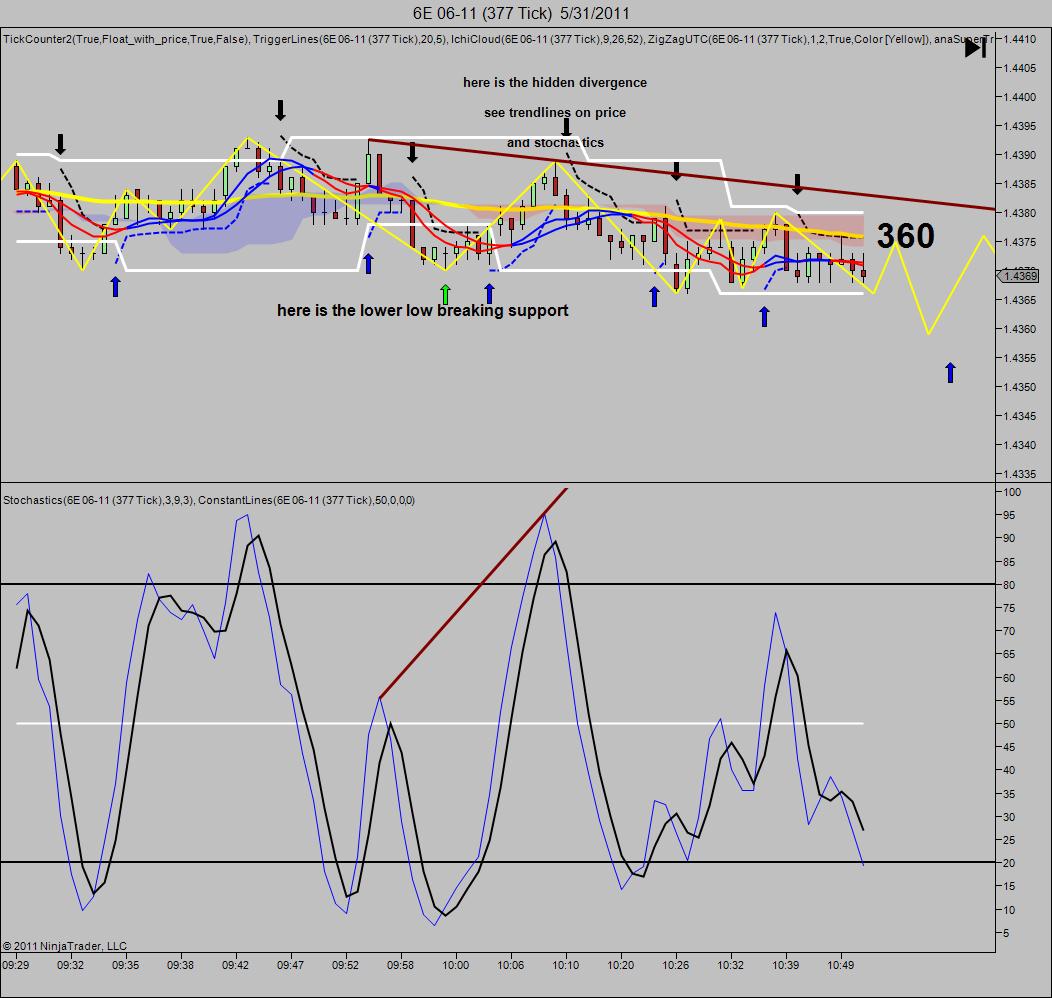
Task: Click the large '360' text label
Action: (905, 236)
